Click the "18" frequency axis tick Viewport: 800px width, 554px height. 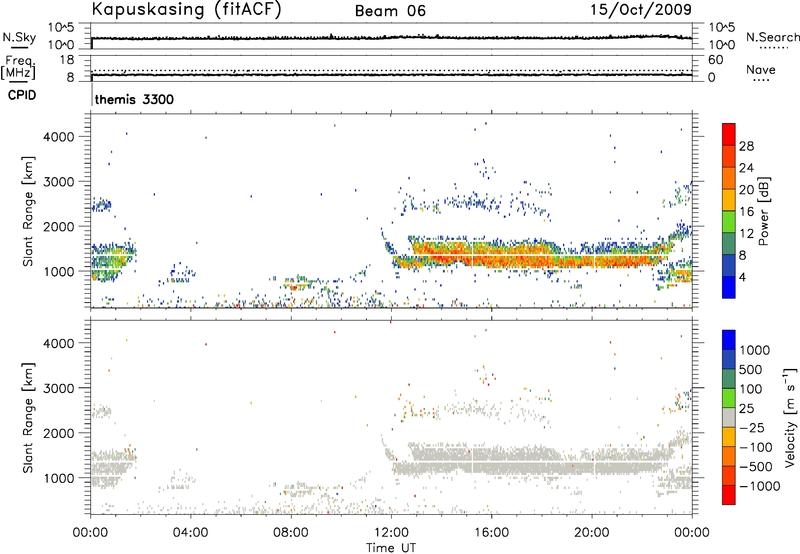67,60
